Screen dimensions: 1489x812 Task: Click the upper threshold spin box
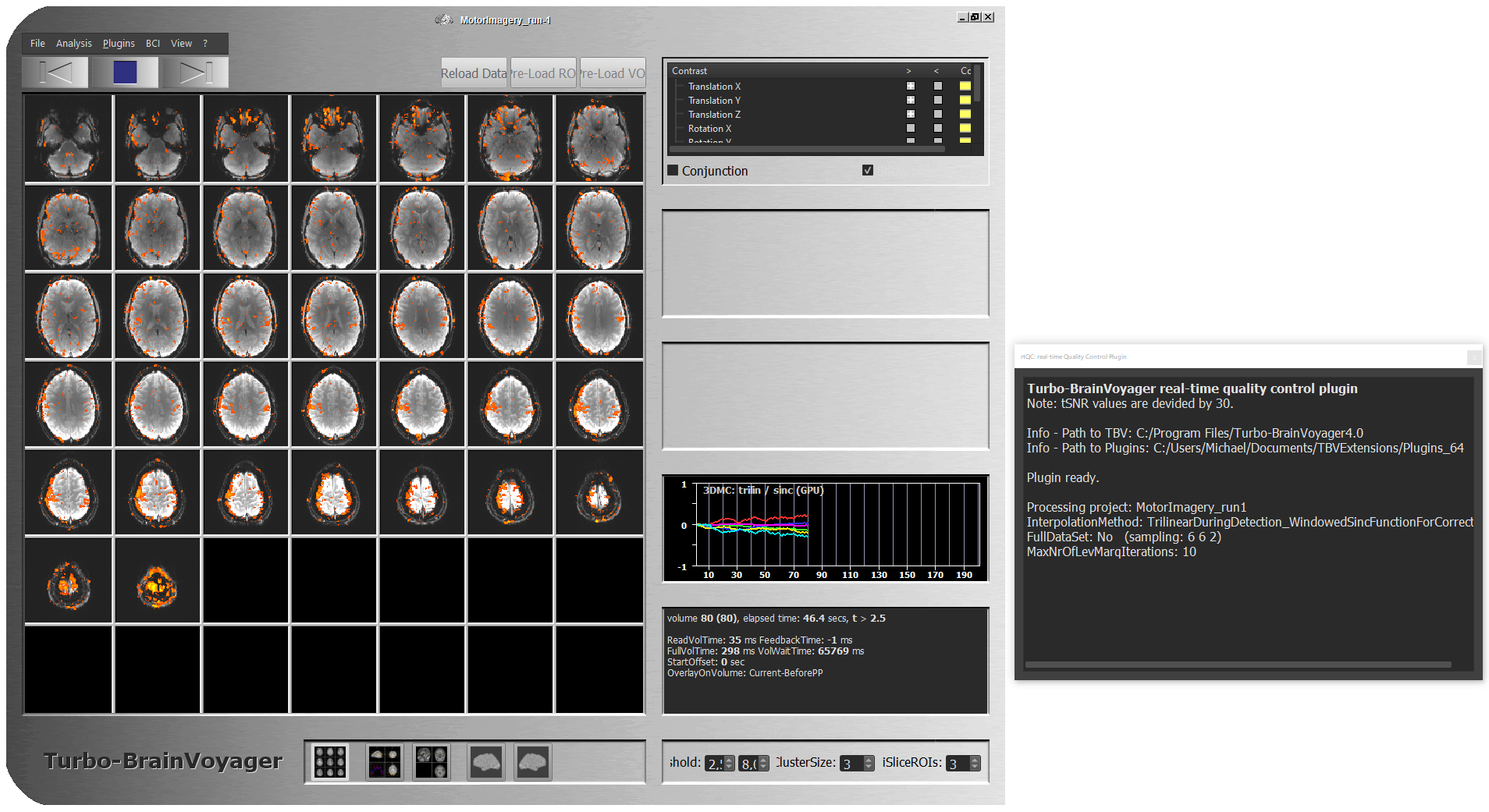pos(753,763)
